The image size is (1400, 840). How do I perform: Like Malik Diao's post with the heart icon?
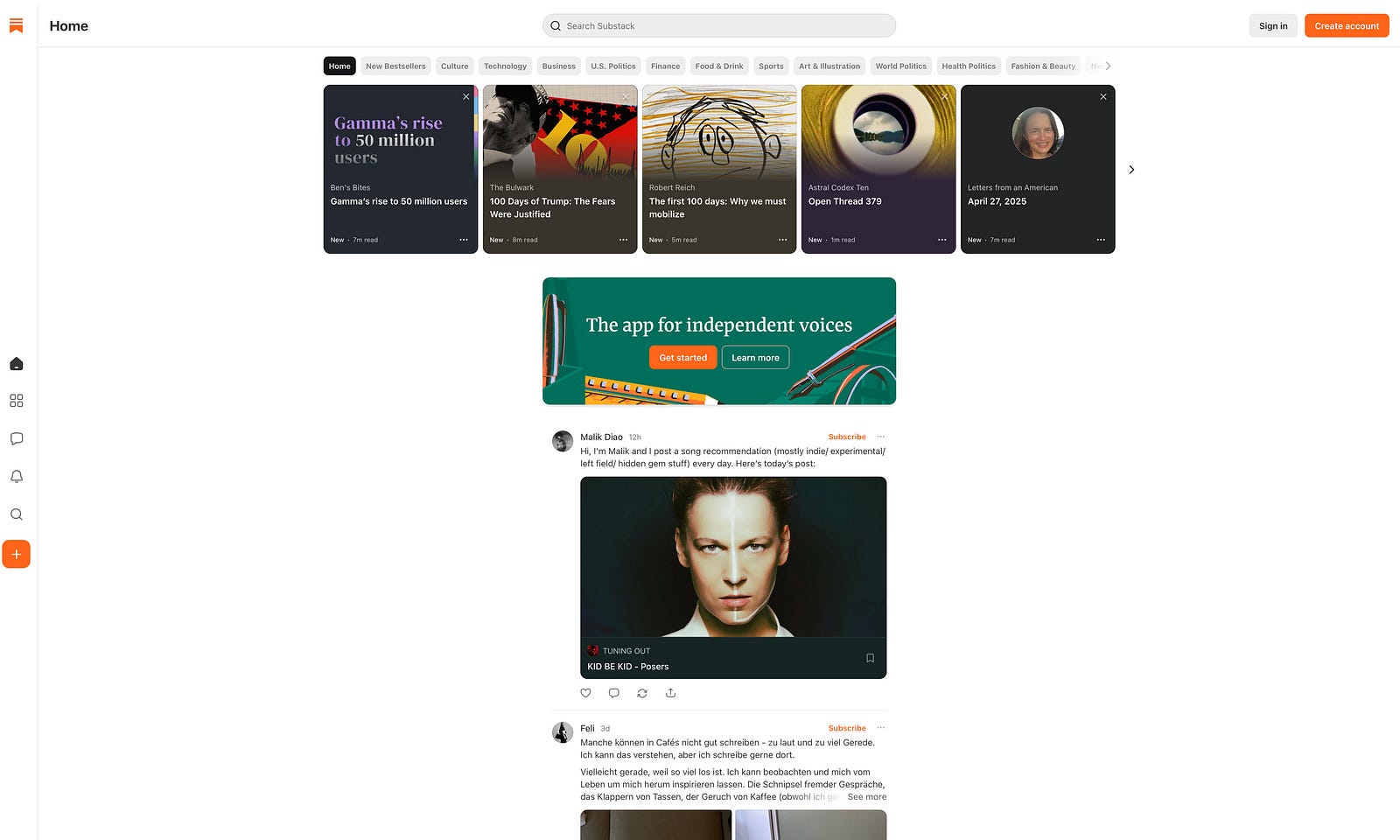click(586, 693)
